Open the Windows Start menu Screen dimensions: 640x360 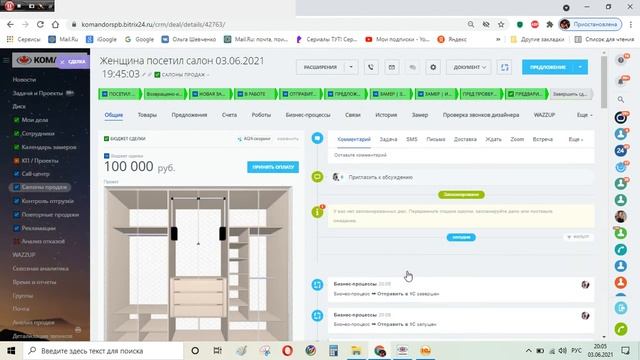[11, 351]
